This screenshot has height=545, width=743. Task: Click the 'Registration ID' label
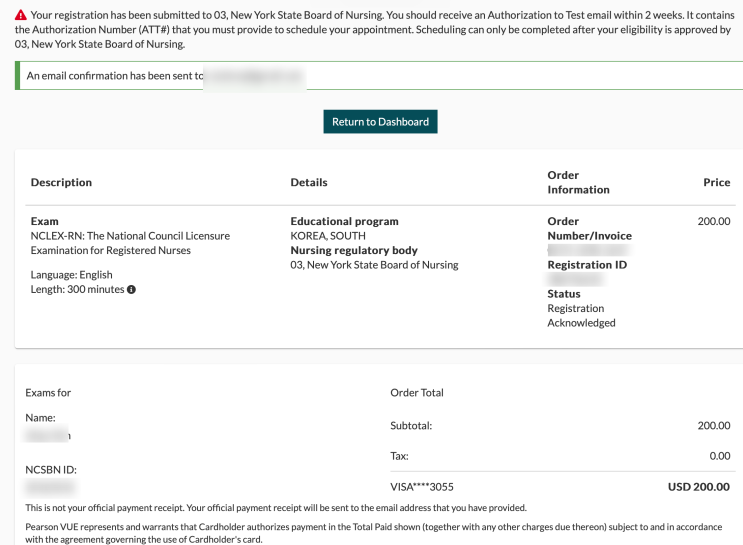(x=587, y=265)
